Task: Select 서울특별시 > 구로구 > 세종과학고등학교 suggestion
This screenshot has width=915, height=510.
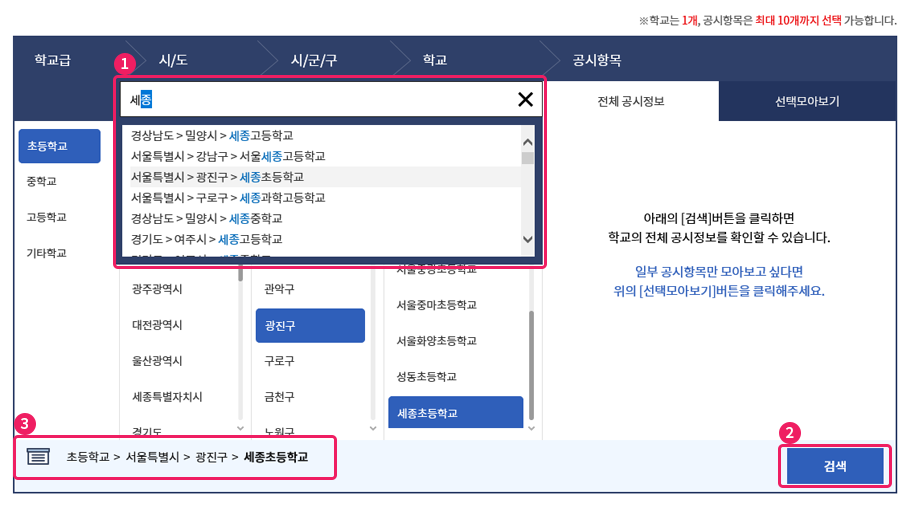Action: pos(324,198)
